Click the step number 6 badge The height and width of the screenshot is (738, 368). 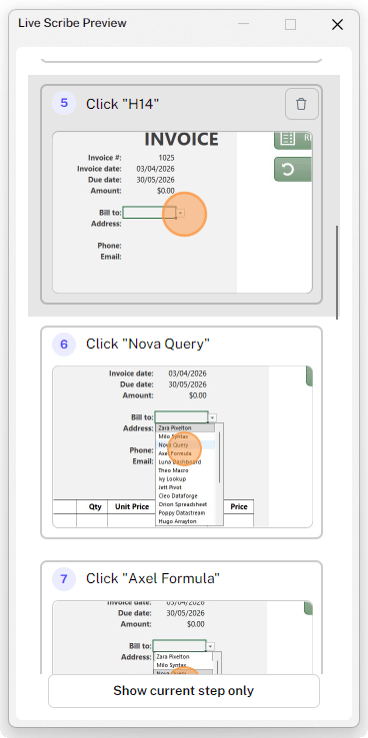click(x=64, y=345)
